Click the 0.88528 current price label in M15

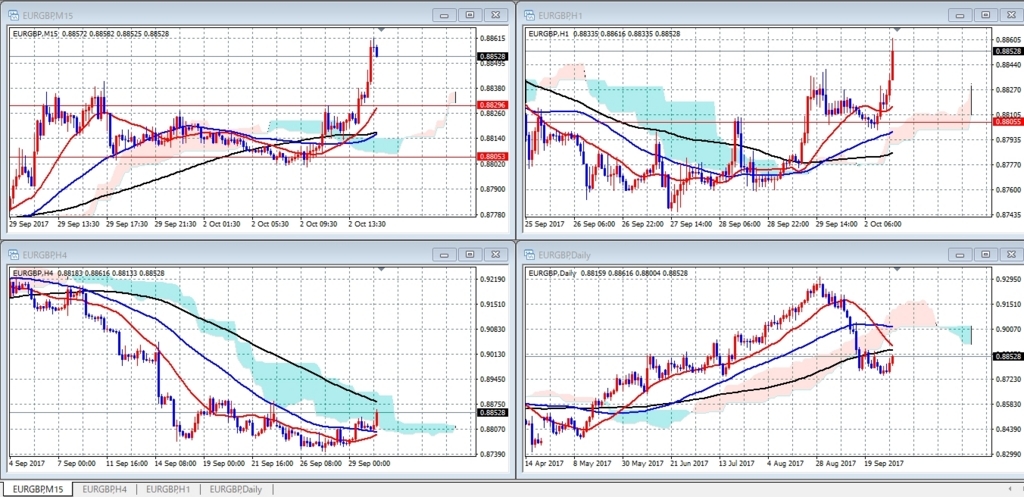[x=493, y=57]
